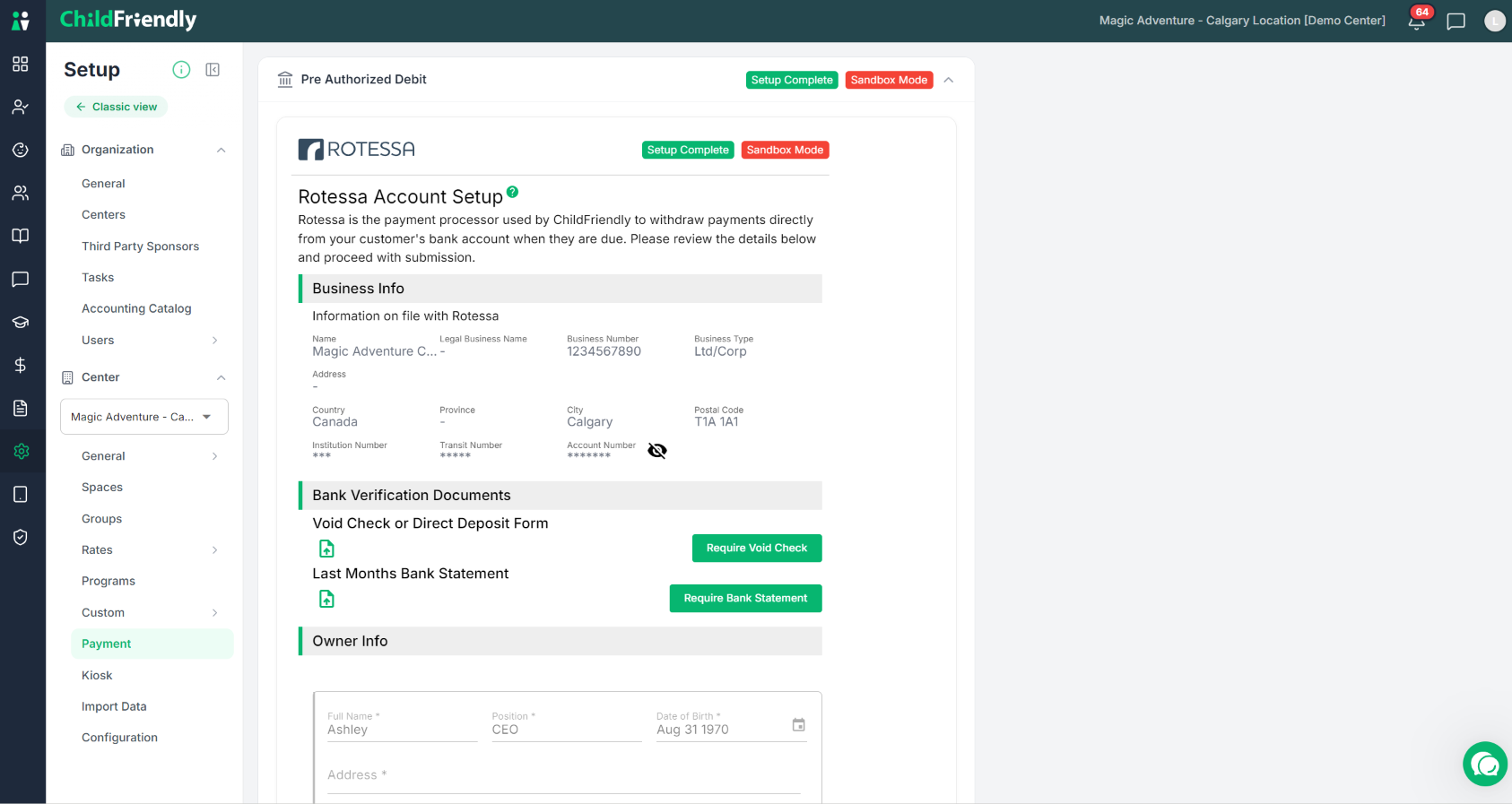The width and height of the screenshot is (1512, 804).
Task: Click the dollar sign billing icon in sidebar
Action: [21, 365]
